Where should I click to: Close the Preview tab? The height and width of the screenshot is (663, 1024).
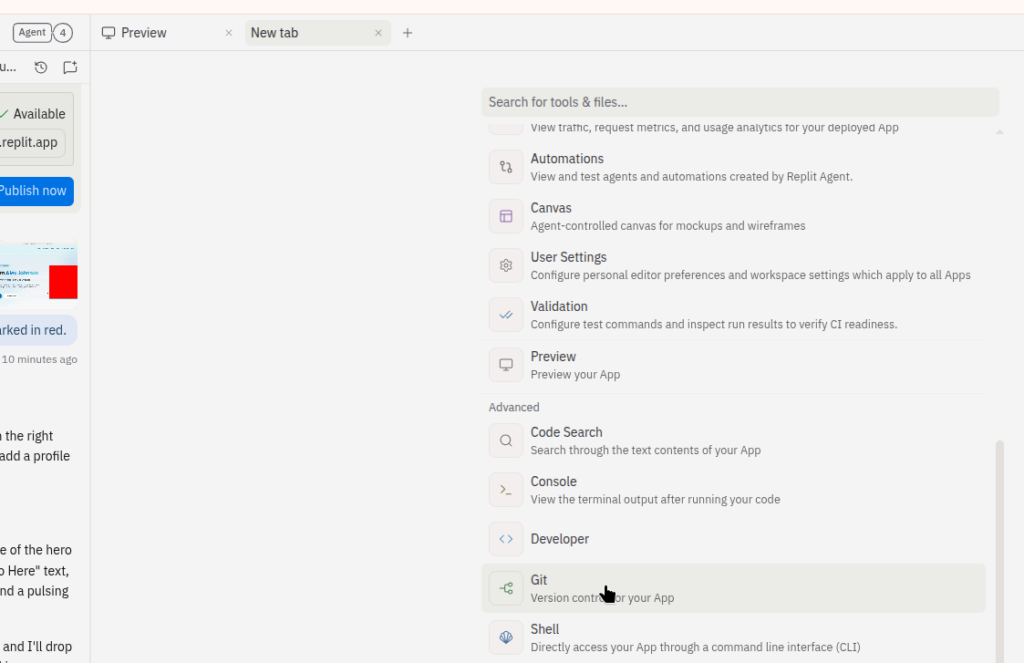[229, 33]
